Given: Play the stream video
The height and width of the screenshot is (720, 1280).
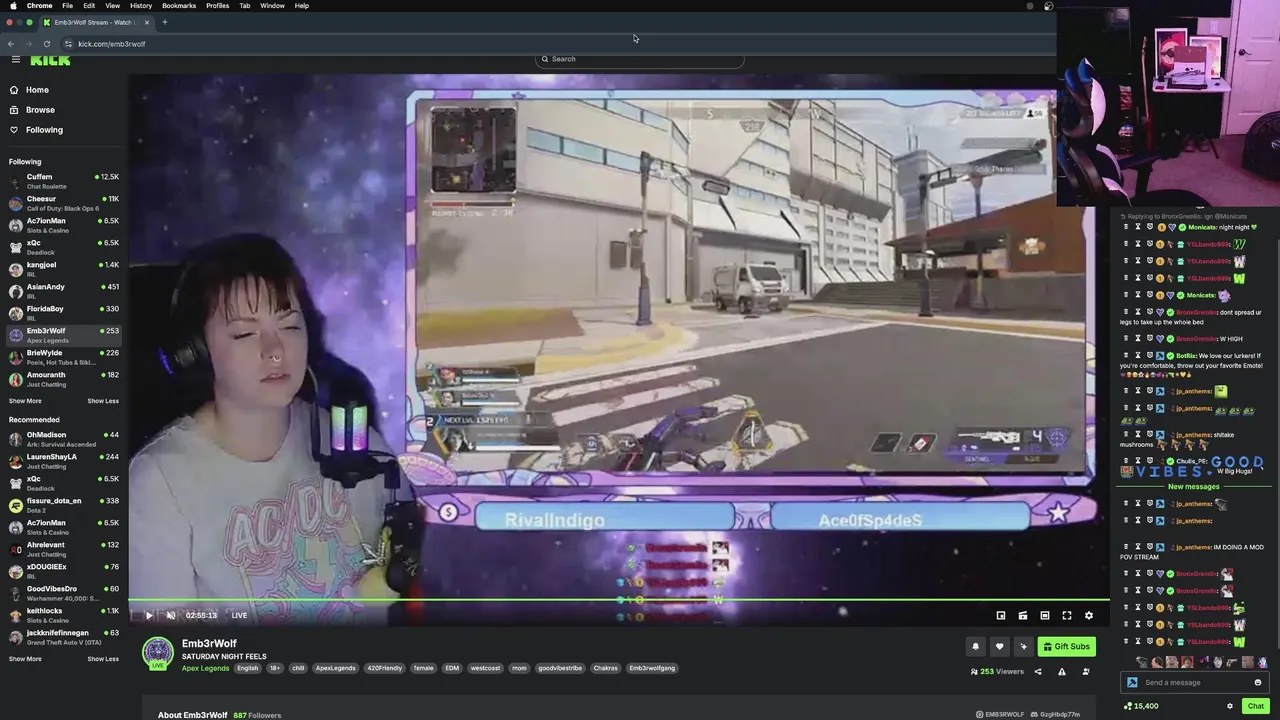Looking at the screenshot, I should coord(149,615).
